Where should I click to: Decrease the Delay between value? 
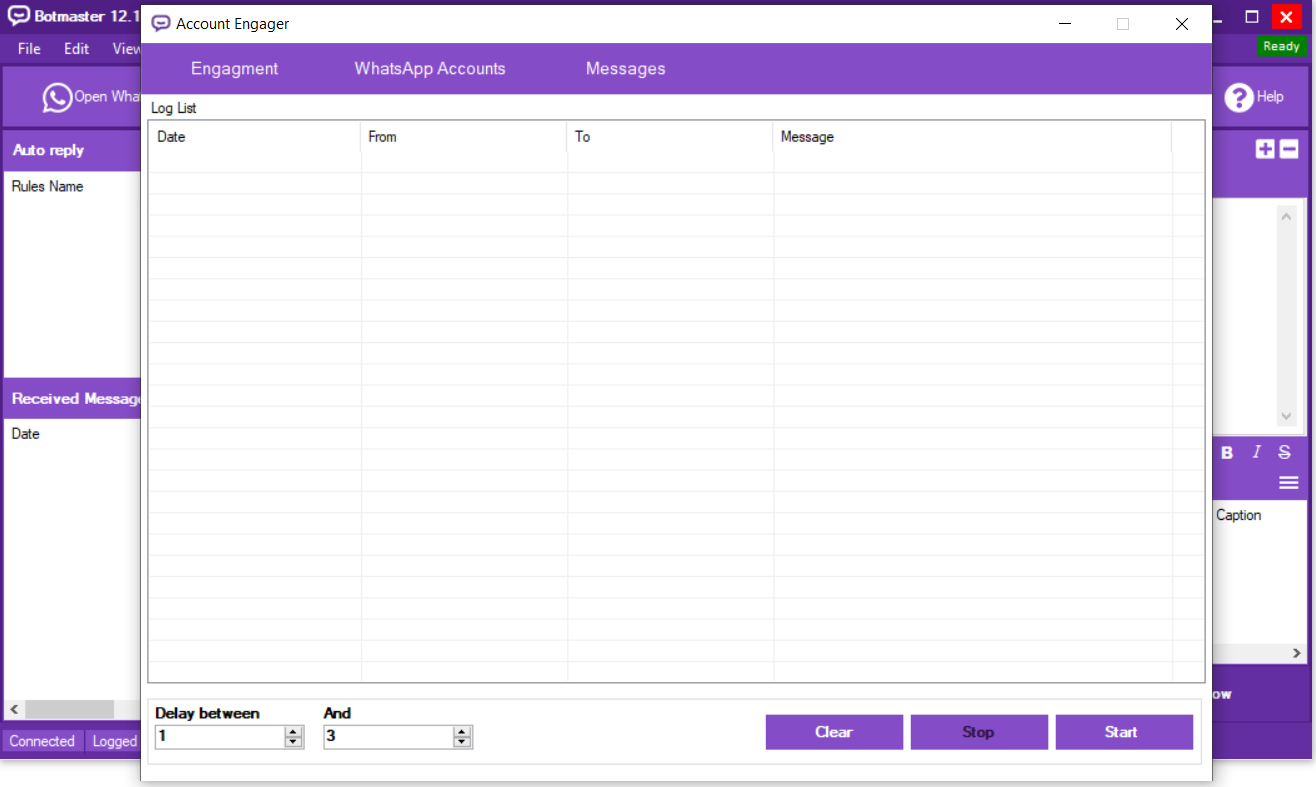pyautogui.click(x=293, y=742)
